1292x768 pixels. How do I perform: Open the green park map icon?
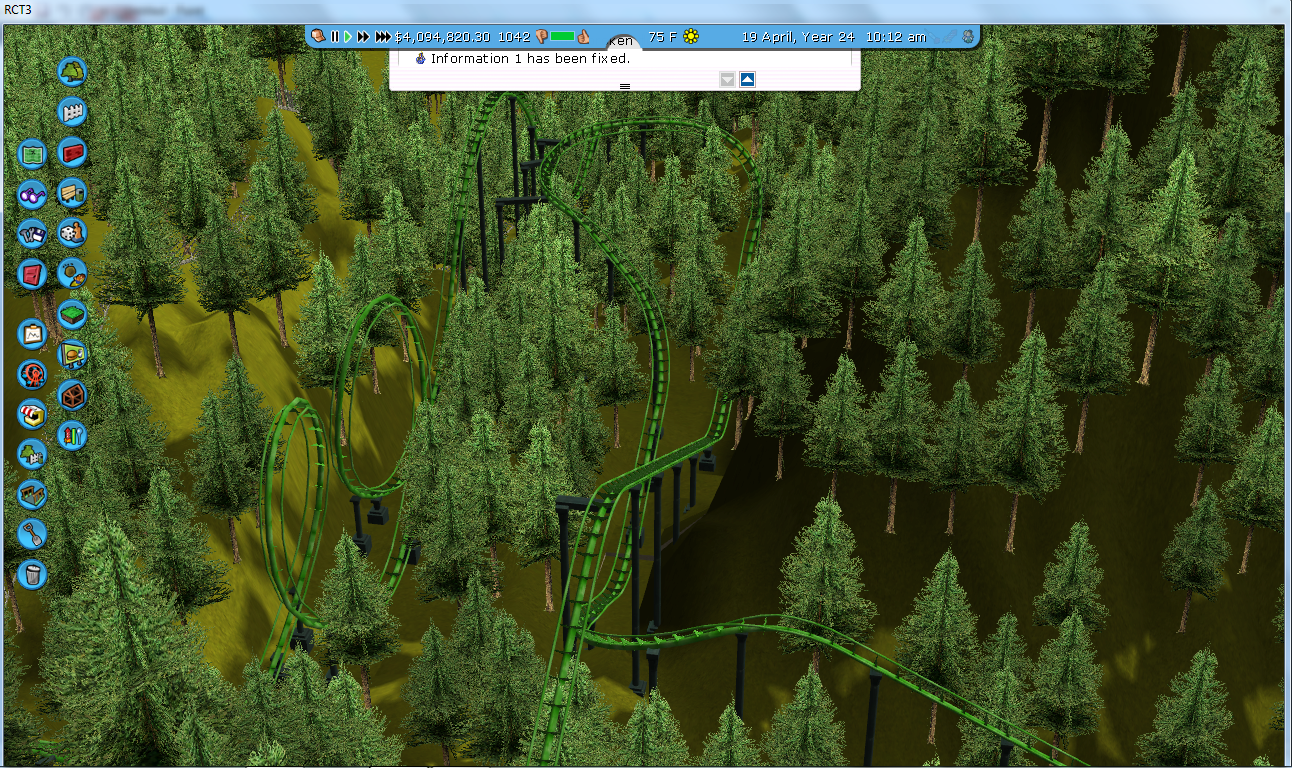click(32, 154)
